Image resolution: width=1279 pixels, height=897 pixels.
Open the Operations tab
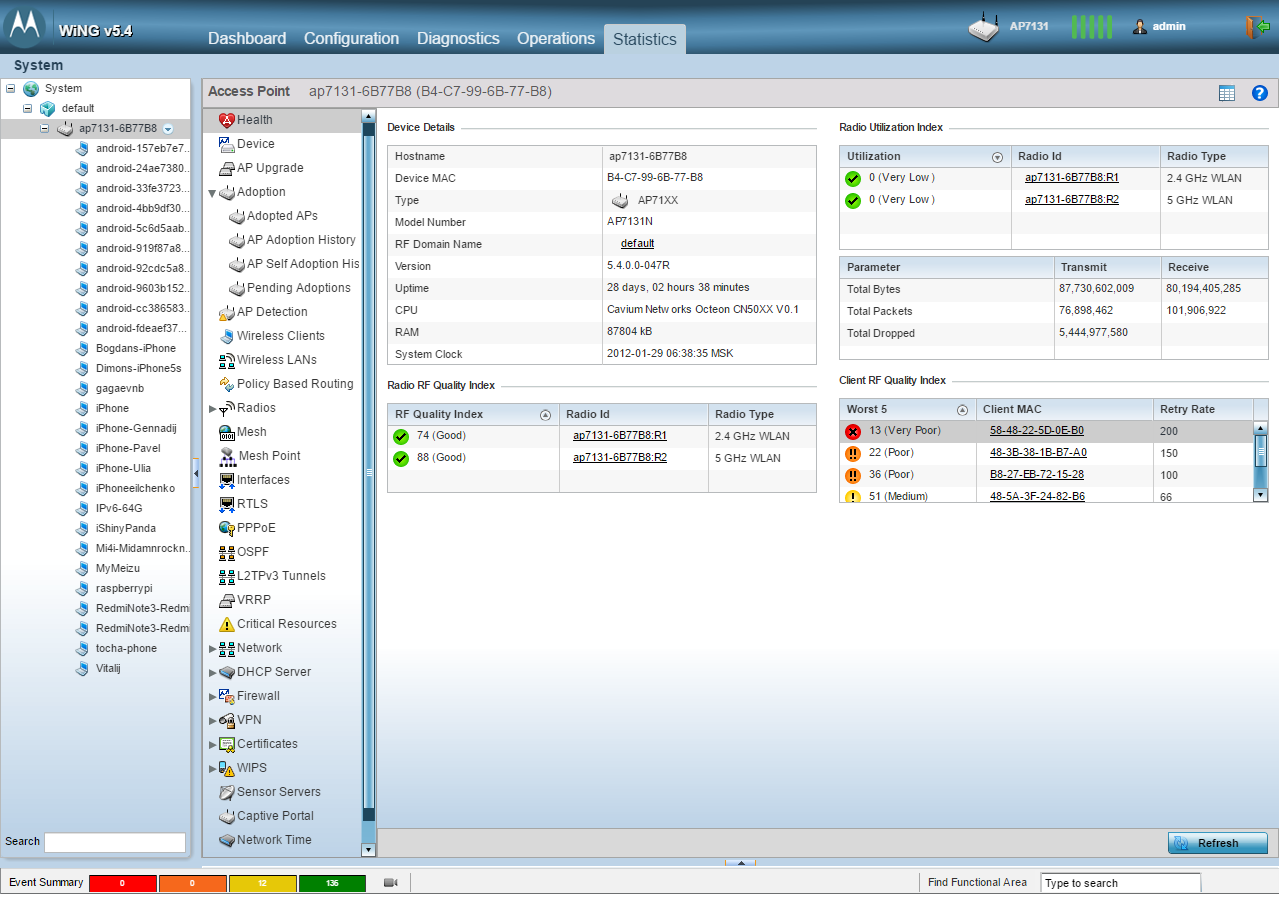[x=556, y=38]
